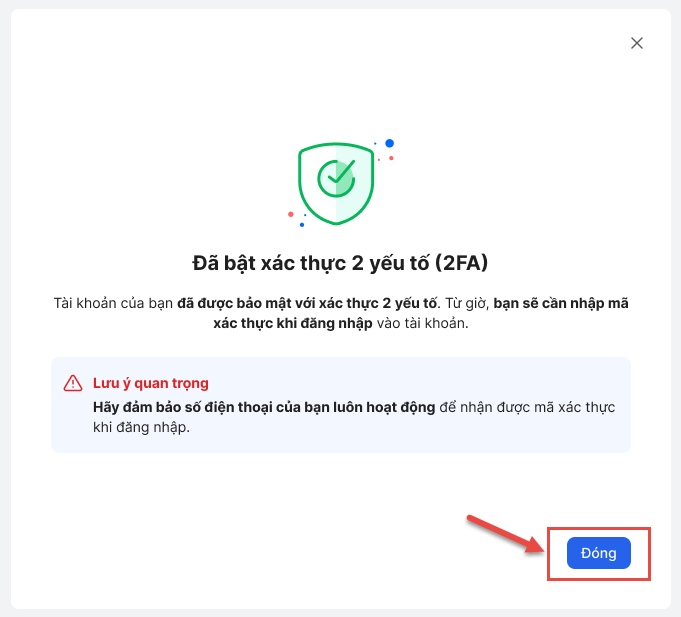Click the checkmark circle inside the shield
The height and width of the screenshot is (617, 681).
tap(335, 178)
